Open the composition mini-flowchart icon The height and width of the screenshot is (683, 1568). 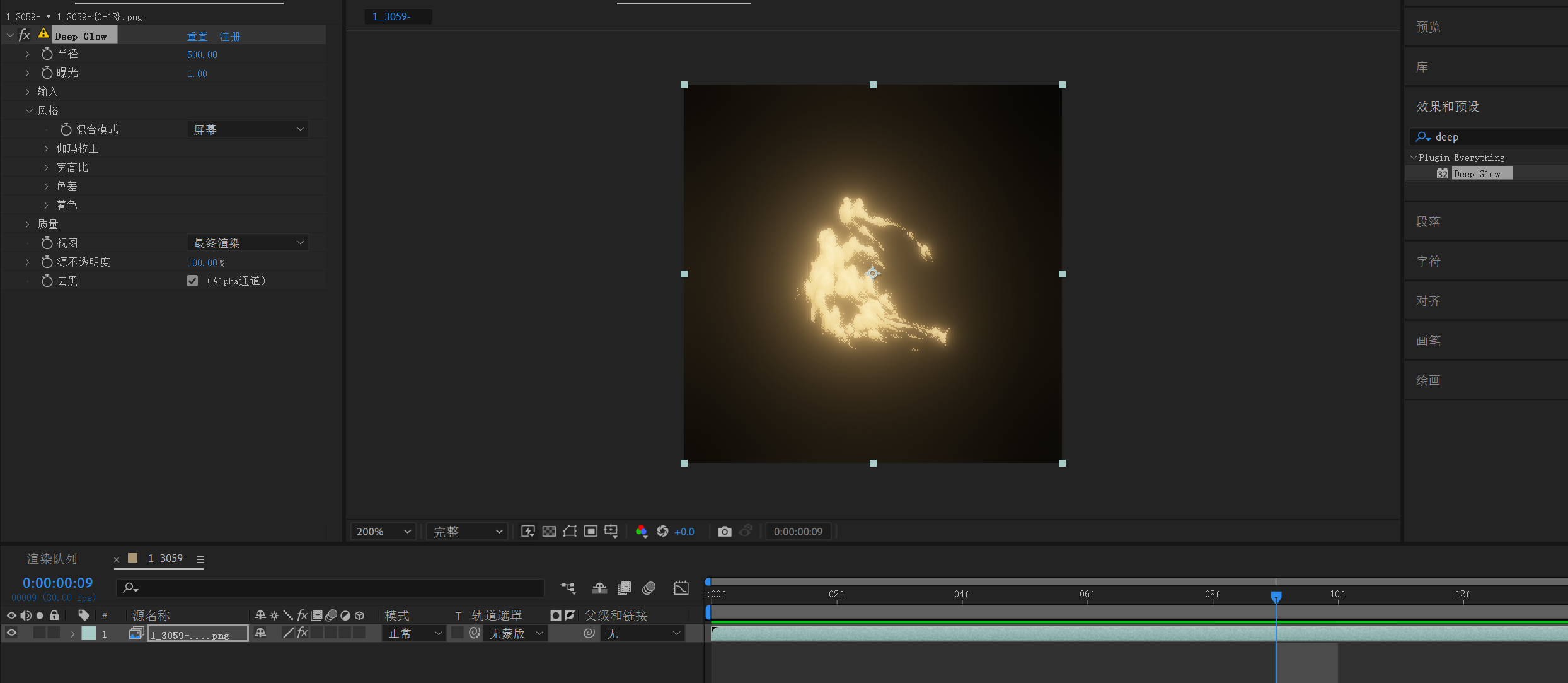568,588
